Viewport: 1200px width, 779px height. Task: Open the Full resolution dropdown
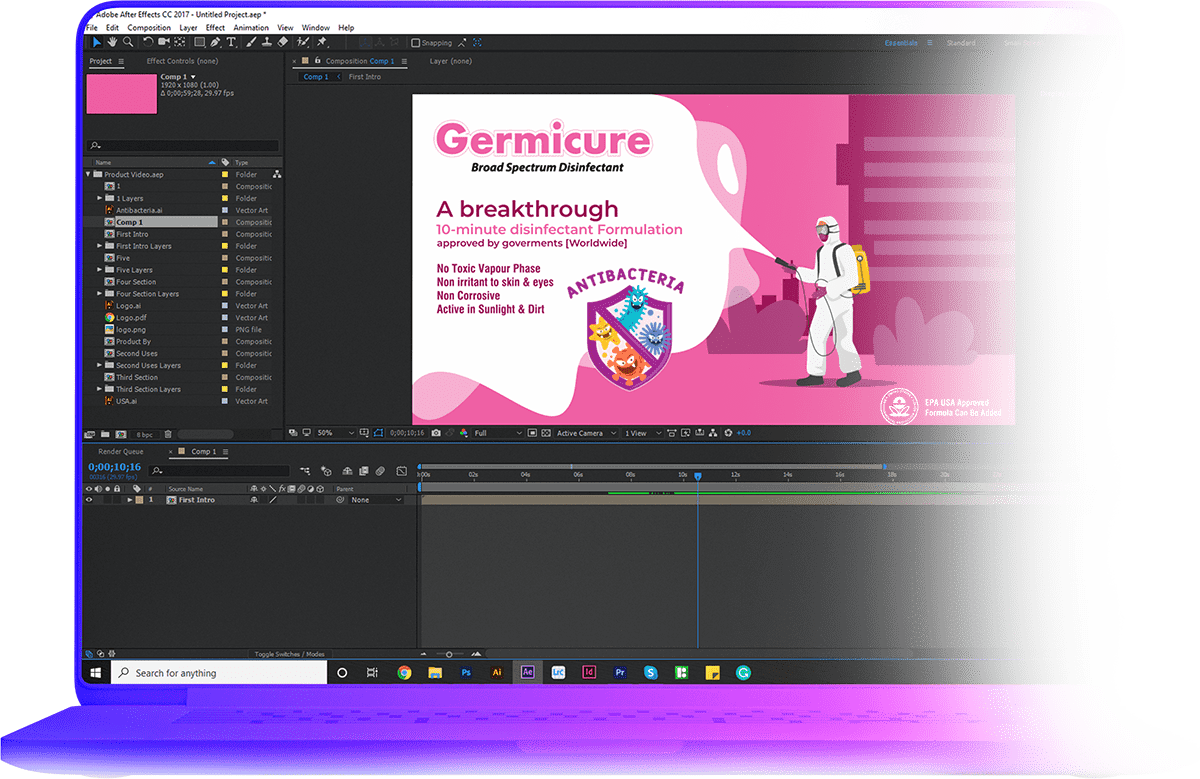pos(498,433)
